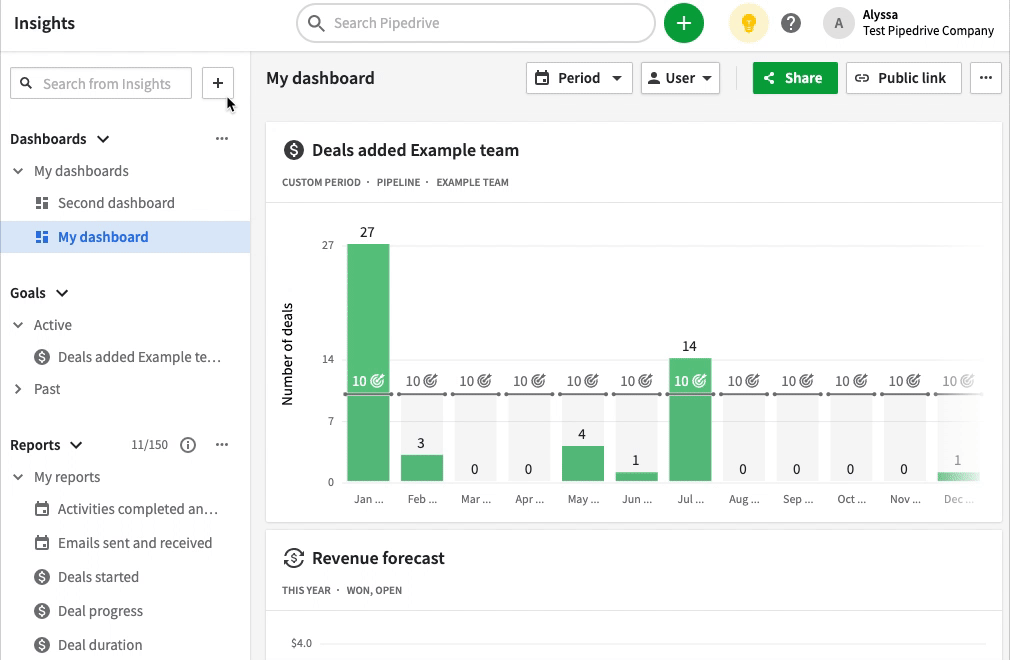This screenshot has width=1010, height=660.
Task: Create new item with sidebar plus icon
Action: coord(217,83)
